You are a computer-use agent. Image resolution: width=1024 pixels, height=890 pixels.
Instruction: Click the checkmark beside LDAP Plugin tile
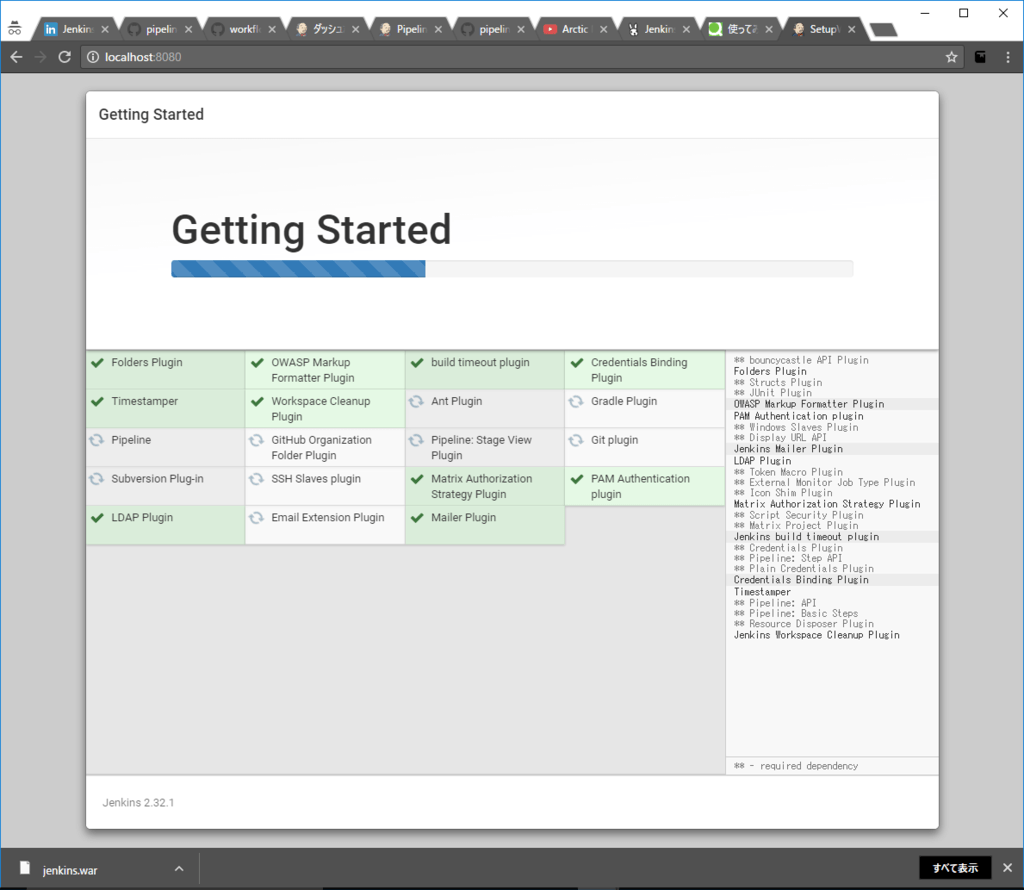pyautogui.click(x=97, y=518)
